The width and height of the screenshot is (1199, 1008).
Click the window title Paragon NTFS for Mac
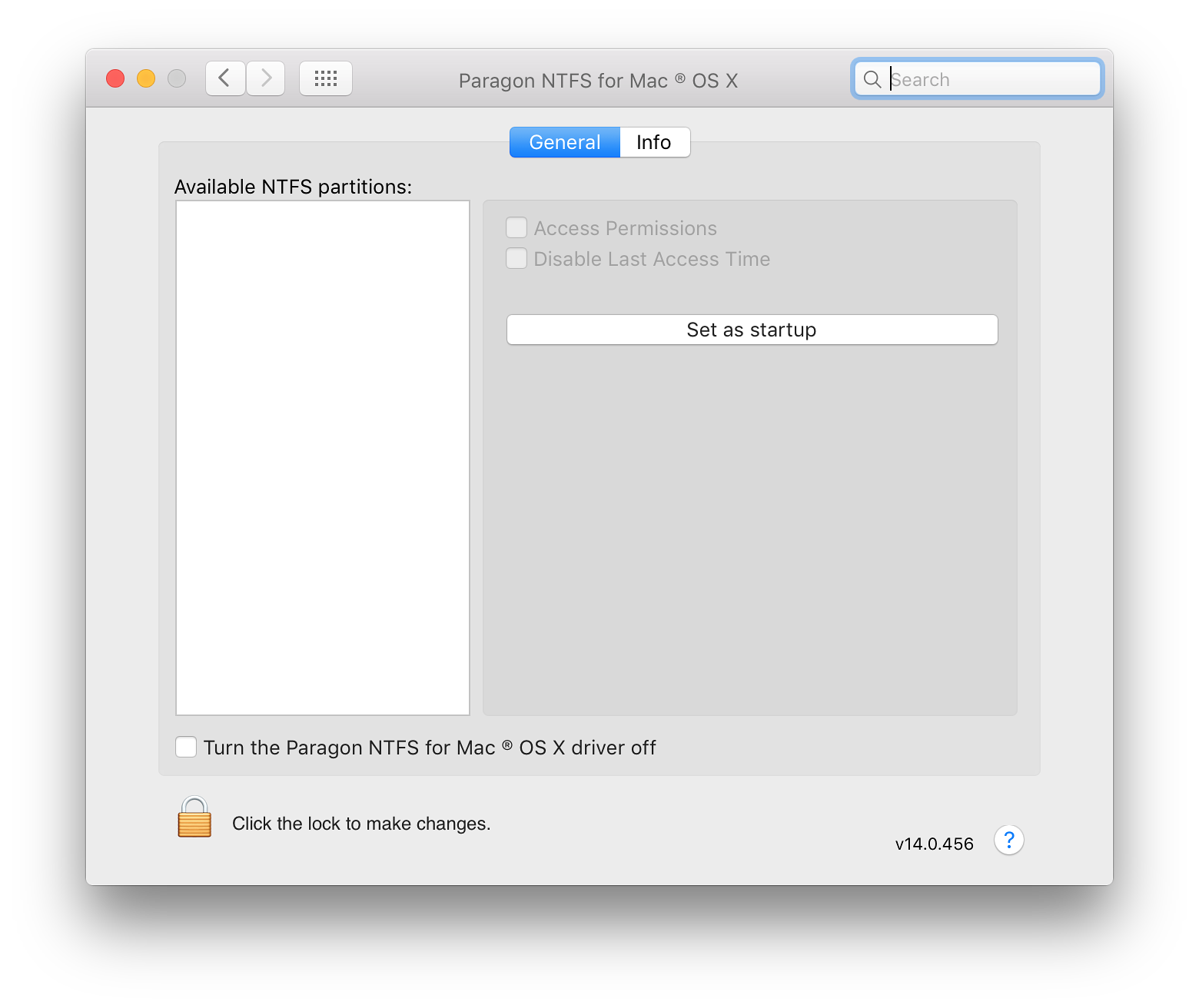599,81
